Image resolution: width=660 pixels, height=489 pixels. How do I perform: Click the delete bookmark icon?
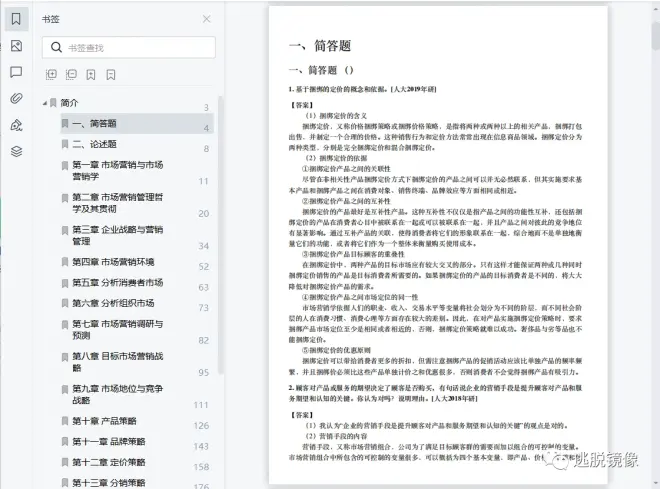click(x=110, y=74)
